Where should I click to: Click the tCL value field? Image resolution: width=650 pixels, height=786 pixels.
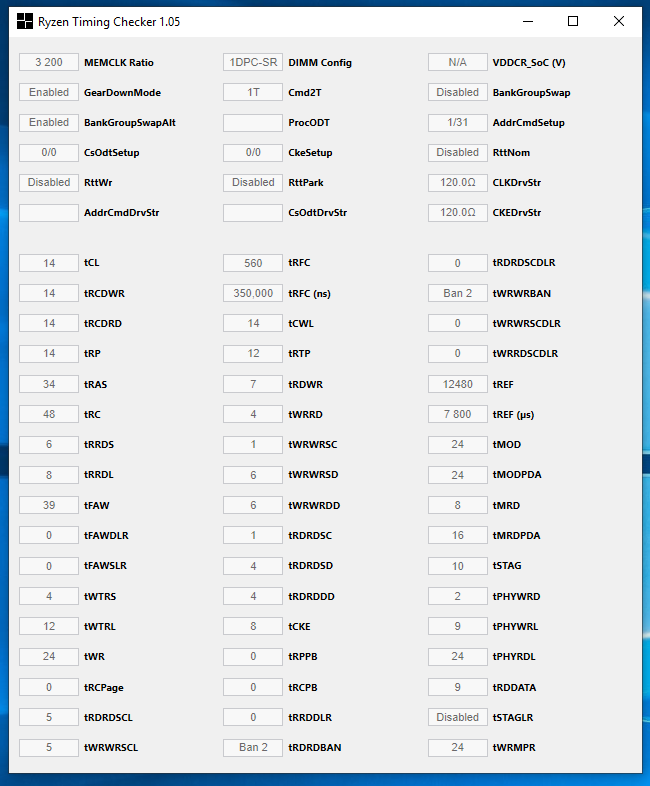coord(49,263)
